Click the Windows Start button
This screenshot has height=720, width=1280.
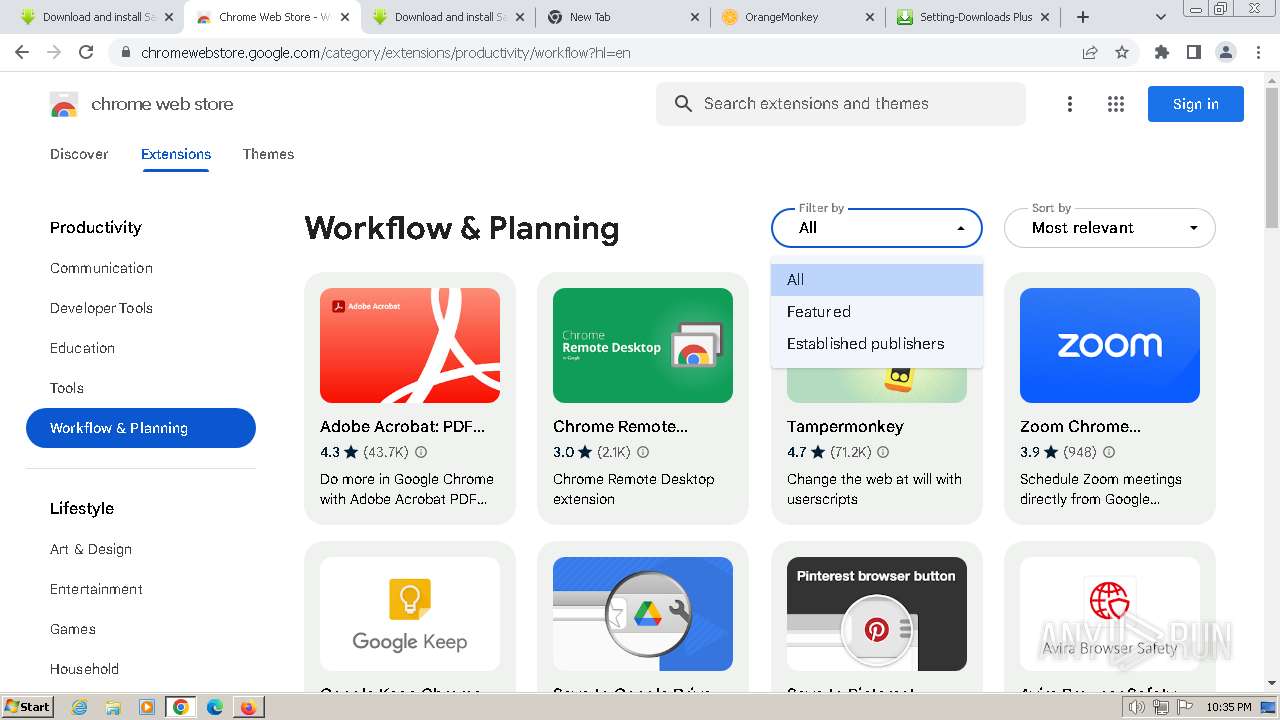tap(28, 707)
